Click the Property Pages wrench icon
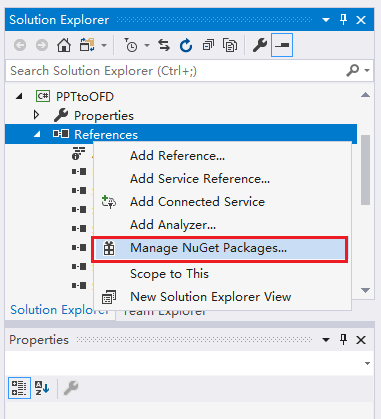This screenshot has height=419, width=381. coord(71,388)
